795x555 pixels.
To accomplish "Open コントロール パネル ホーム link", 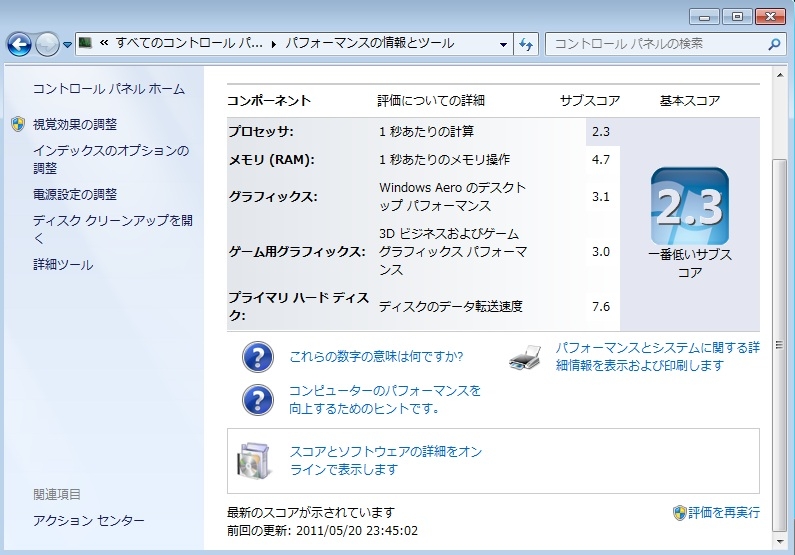I will (109, 89).
